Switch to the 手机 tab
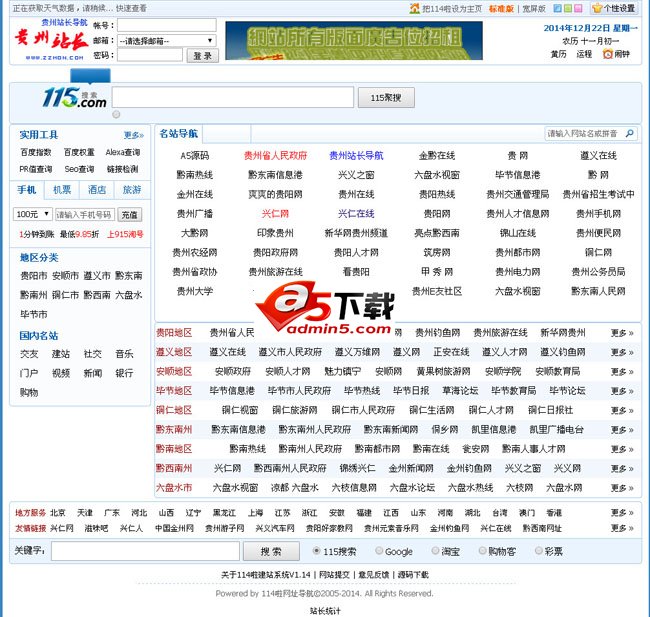The height and width of the screenshot is (617, 650). click(27, 190)
